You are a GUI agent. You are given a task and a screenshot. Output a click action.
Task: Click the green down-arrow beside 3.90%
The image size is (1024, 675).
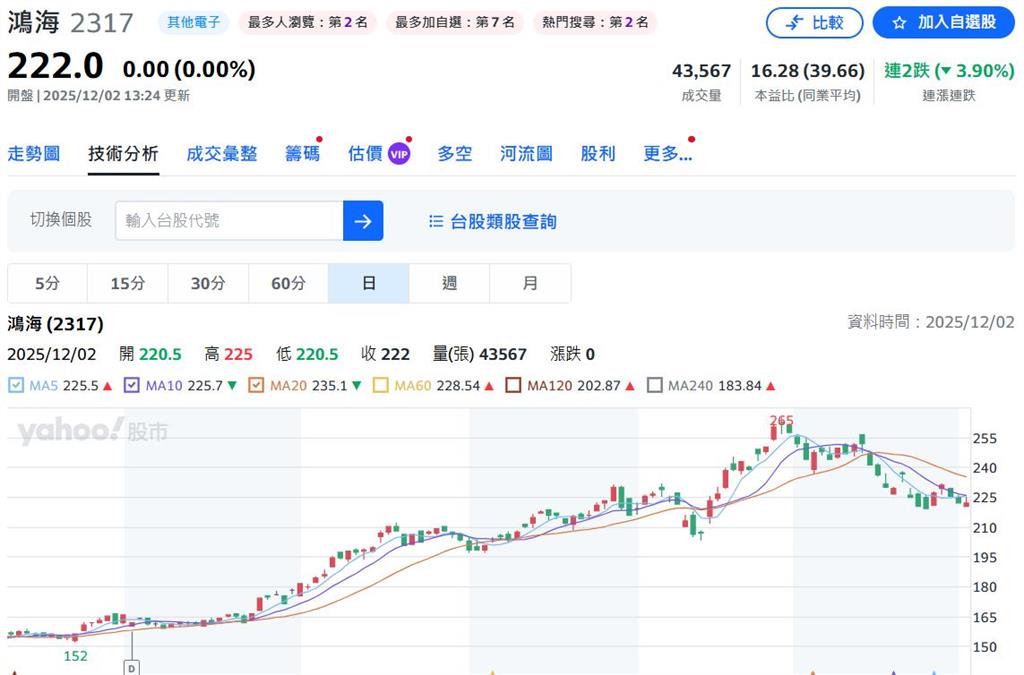(945, 71)
